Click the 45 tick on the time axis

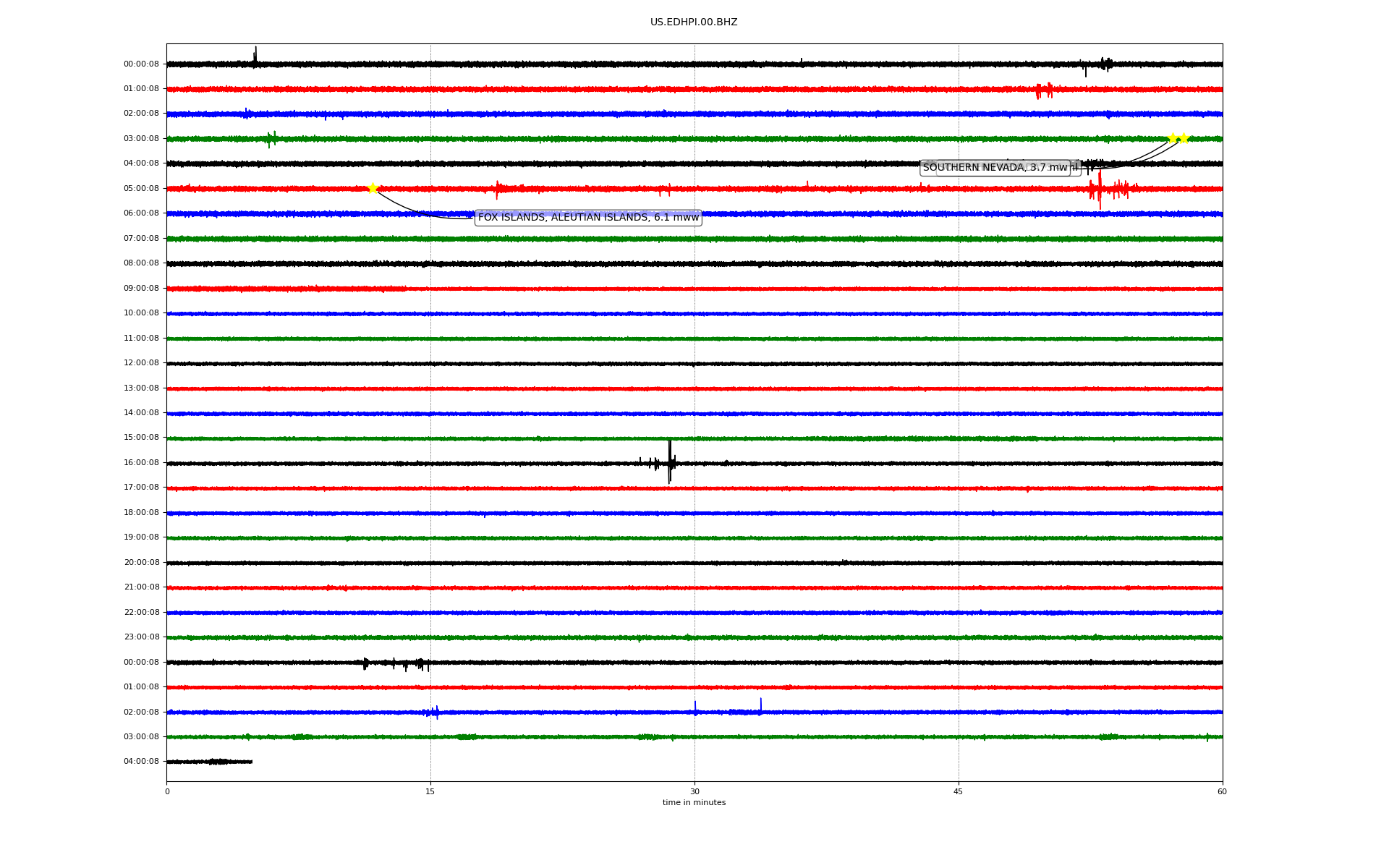click(959, 791)
